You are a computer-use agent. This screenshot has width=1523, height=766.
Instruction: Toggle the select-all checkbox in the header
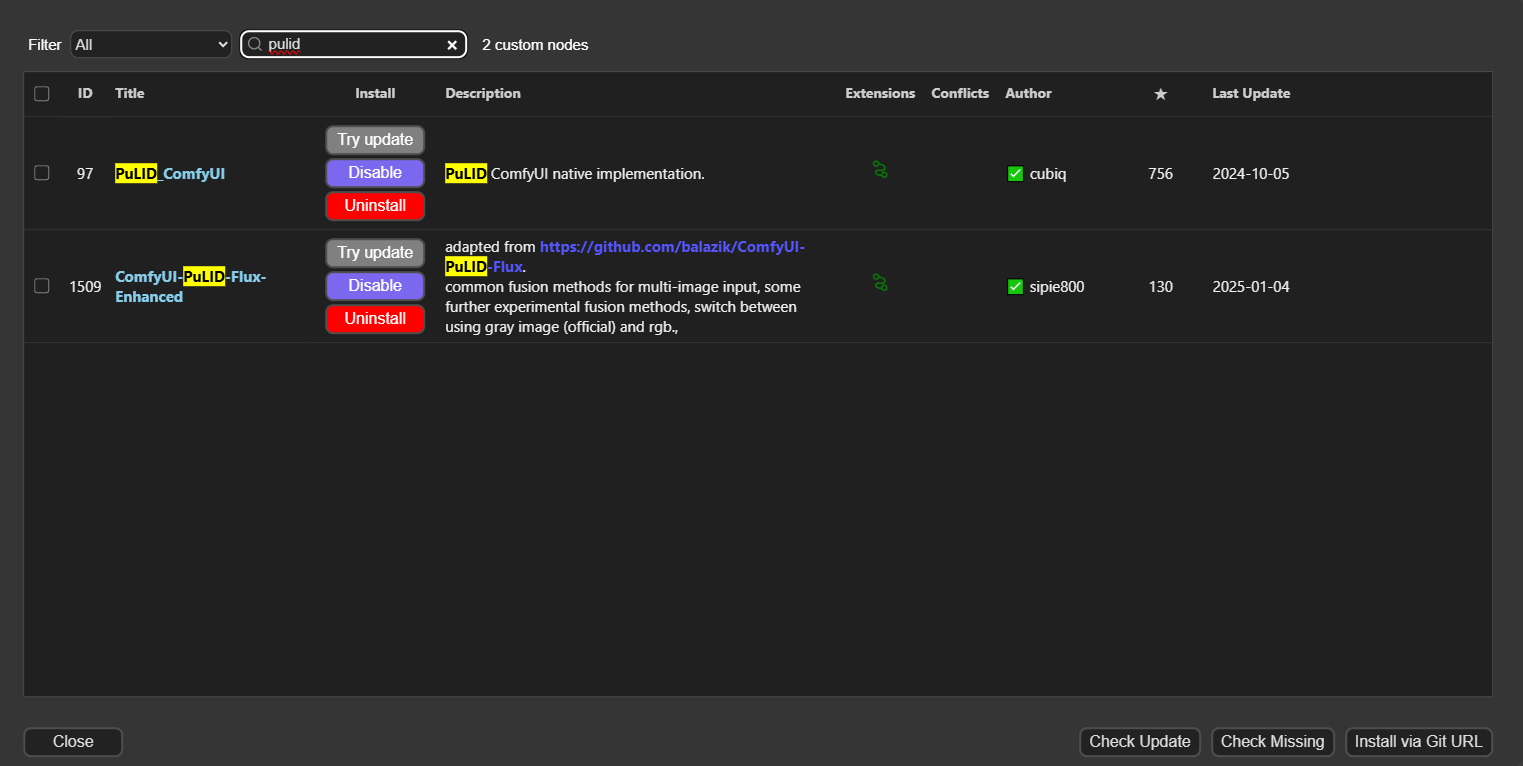pos(42,94)
